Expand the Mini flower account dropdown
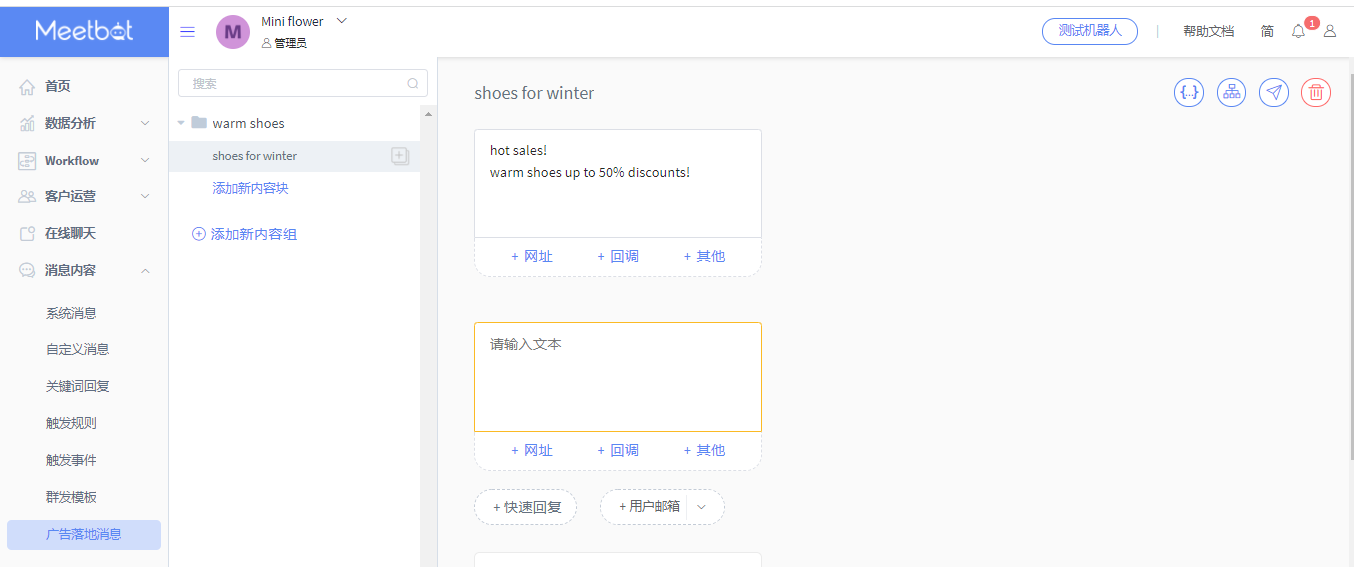1354x567 pixels. click(342, 20)
